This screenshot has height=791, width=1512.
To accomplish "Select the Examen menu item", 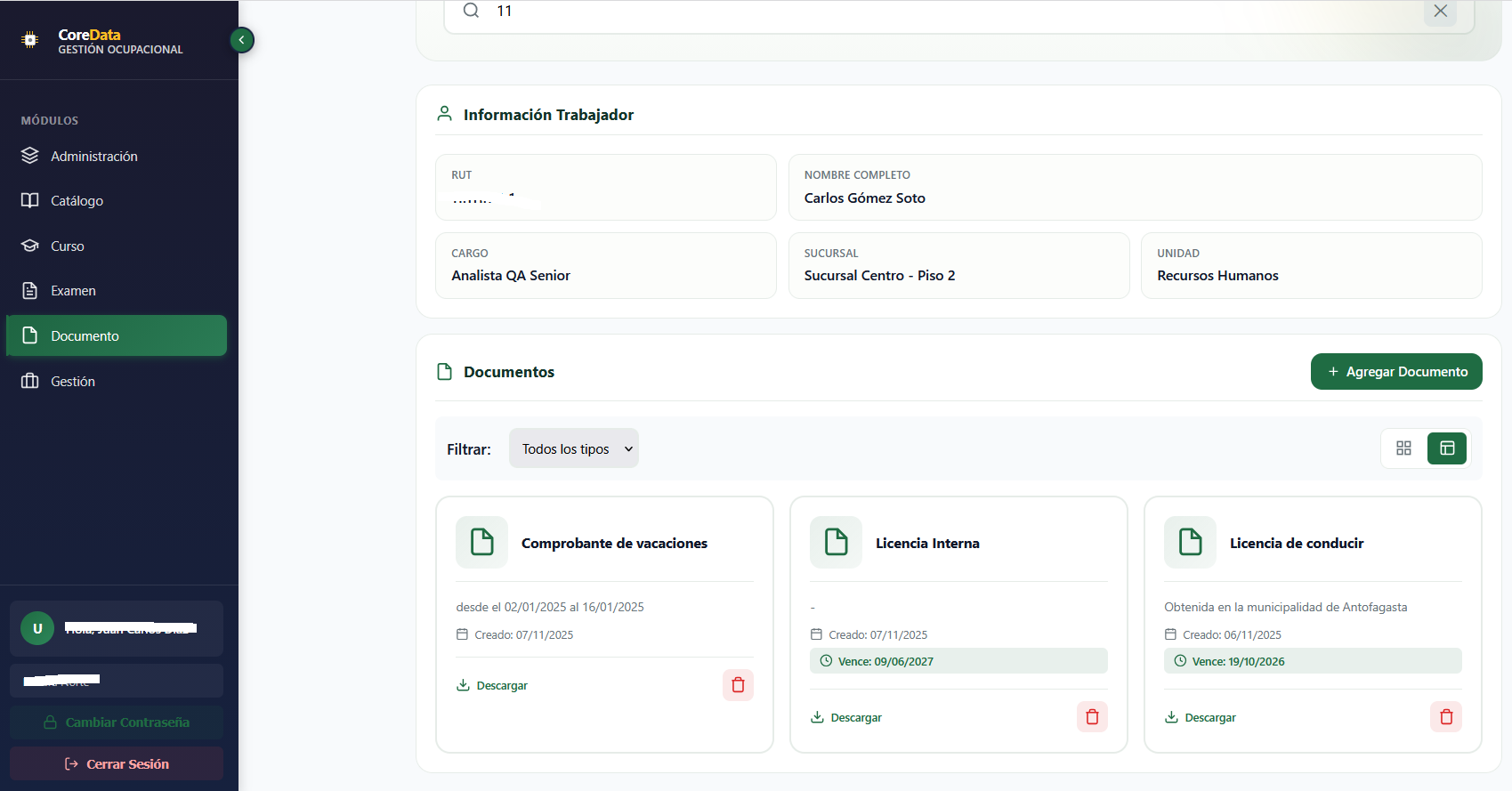I will [73, 291].
